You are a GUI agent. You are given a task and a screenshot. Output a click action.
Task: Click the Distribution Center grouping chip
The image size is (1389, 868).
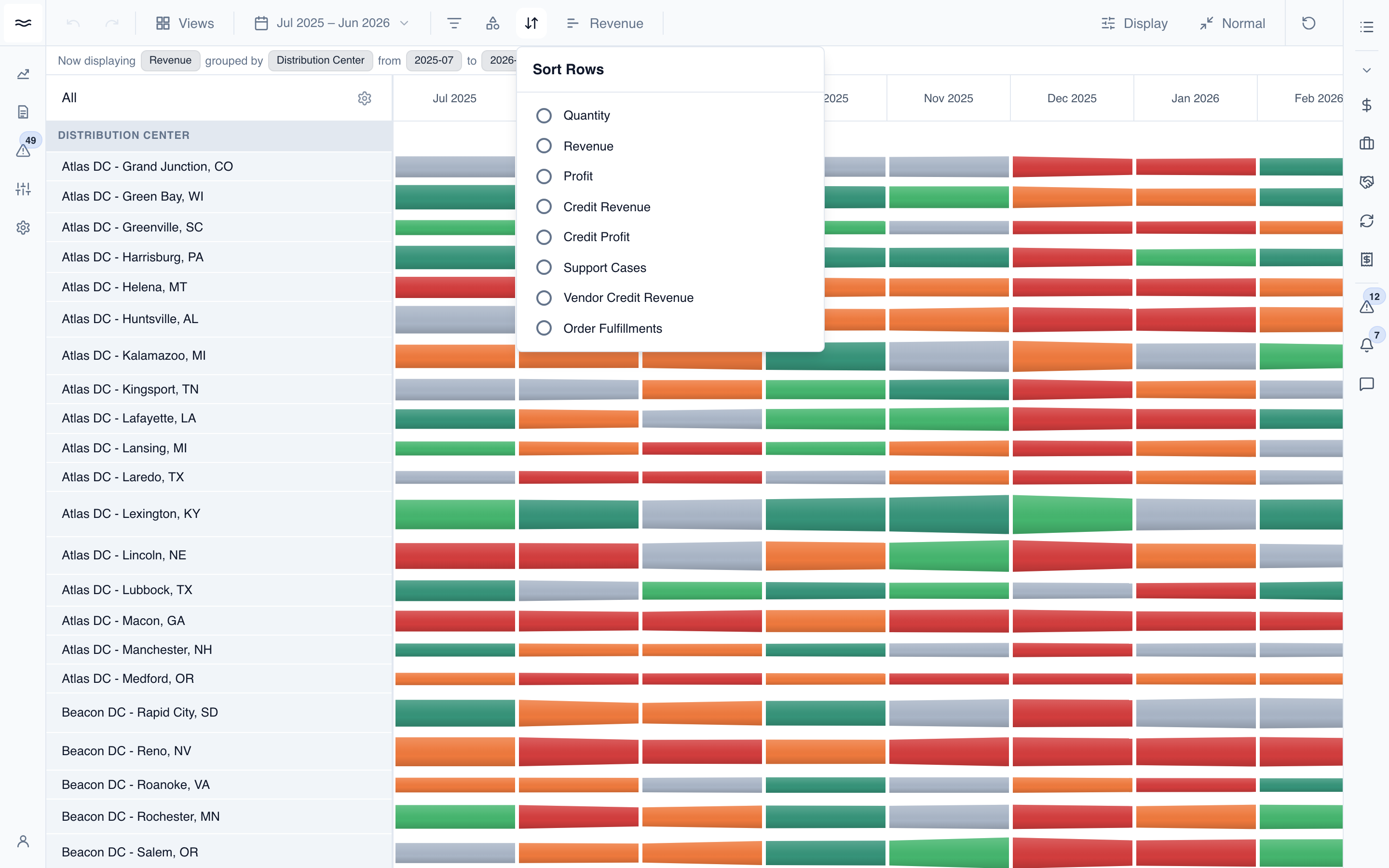(320, 60)
